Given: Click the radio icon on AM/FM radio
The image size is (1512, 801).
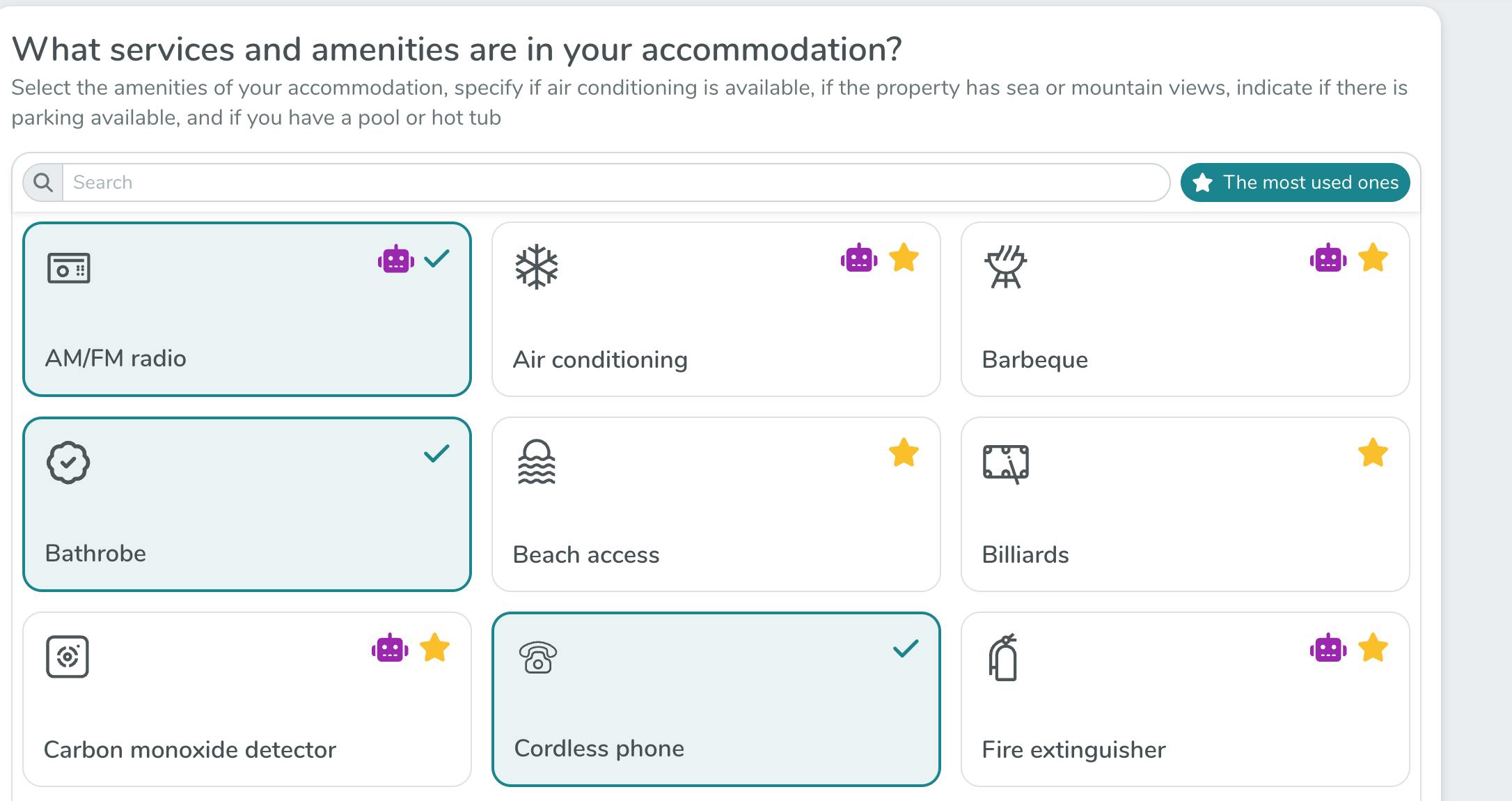Looking at the screenshot, I should (68, 268).
